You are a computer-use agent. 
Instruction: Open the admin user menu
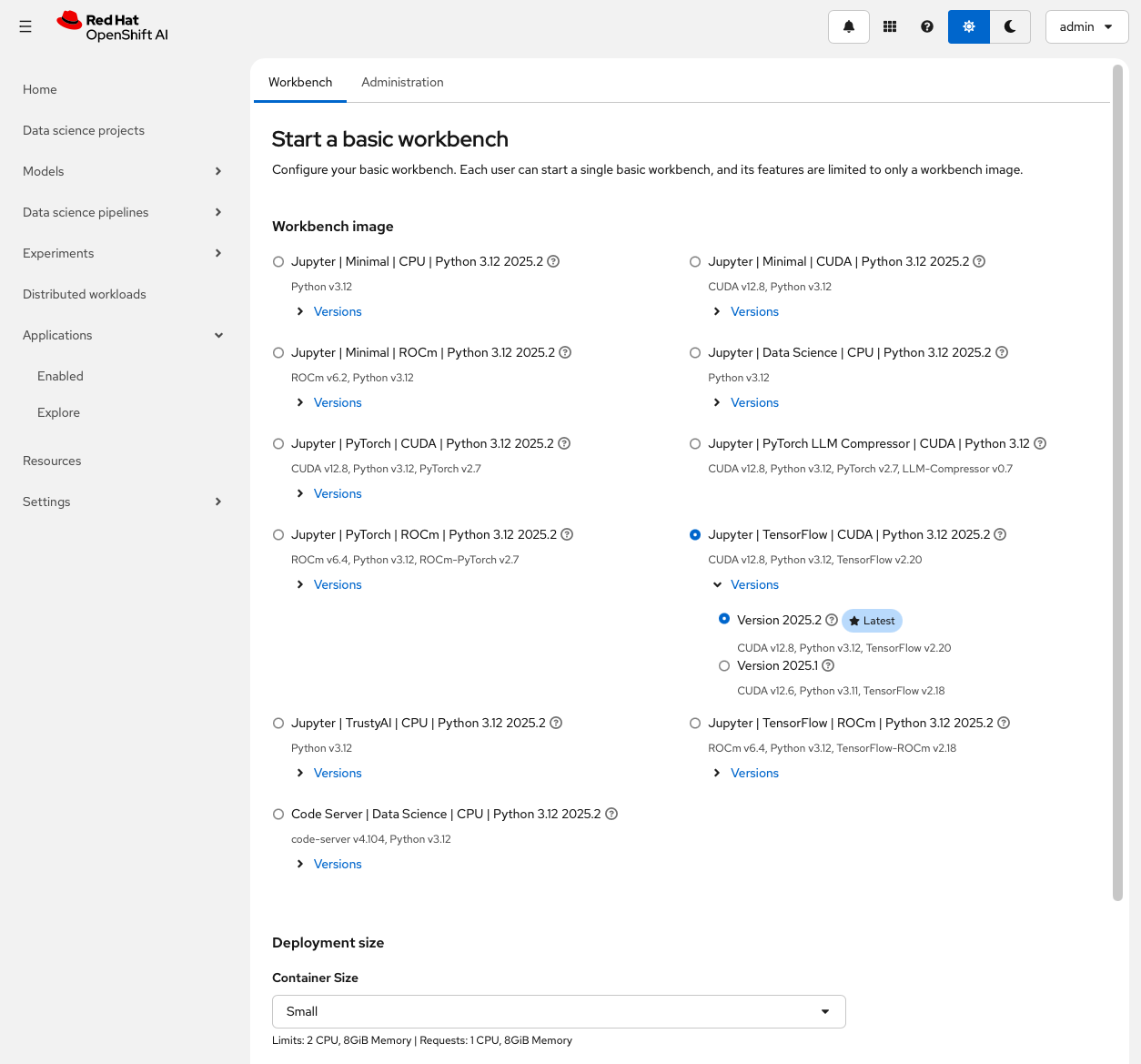(x=1086, y=27)
